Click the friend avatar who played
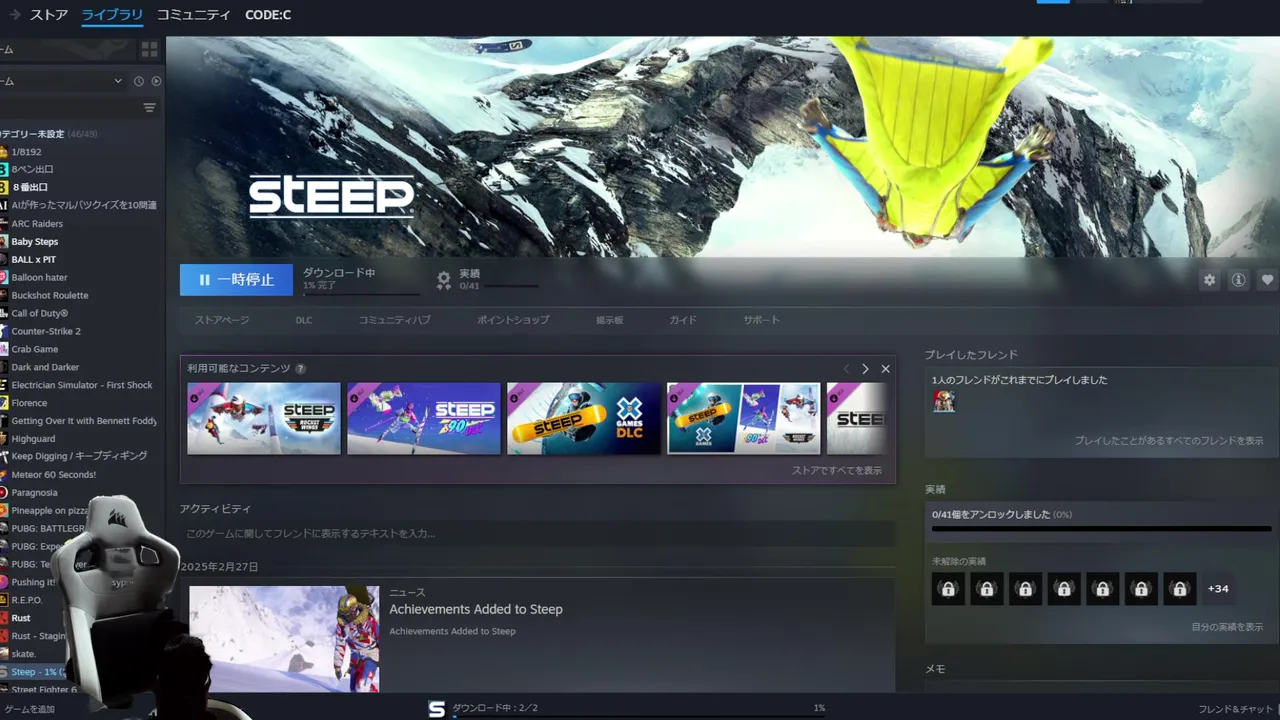This screenshot has height=720, width=1280. point(944,401)
